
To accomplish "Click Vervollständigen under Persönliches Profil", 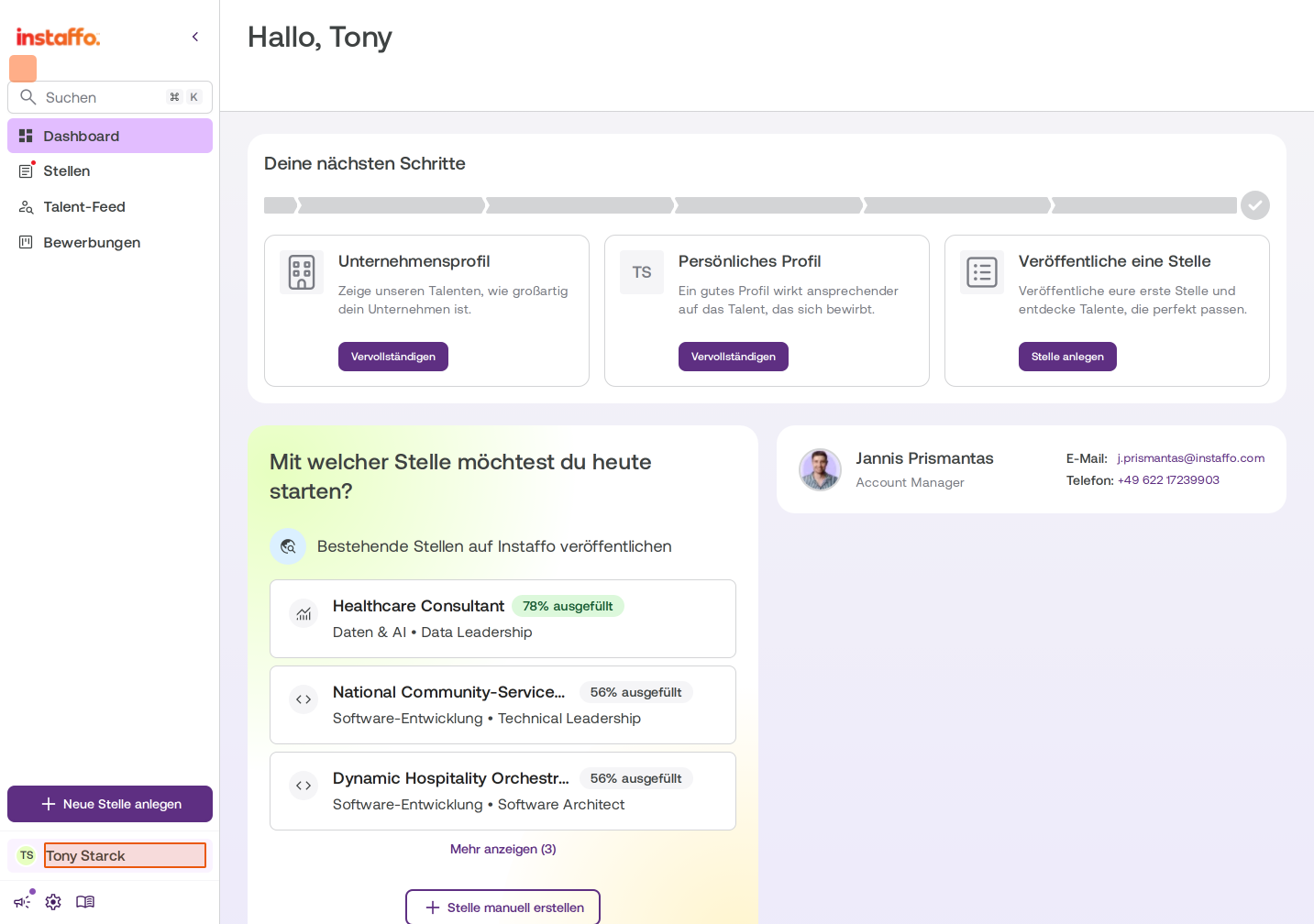I will point(734,357).
